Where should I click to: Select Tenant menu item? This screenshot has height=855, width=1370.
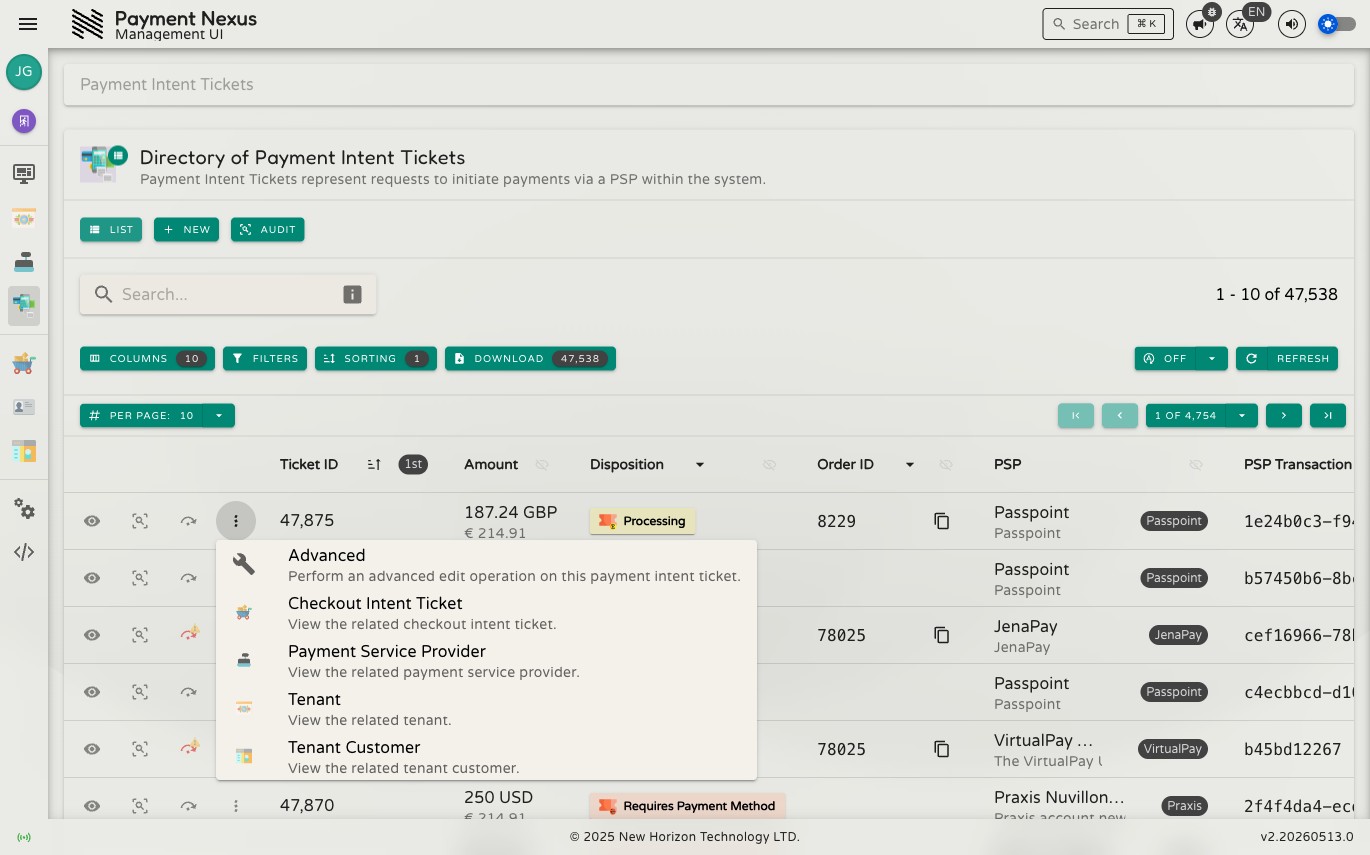(x=486, y=709)
